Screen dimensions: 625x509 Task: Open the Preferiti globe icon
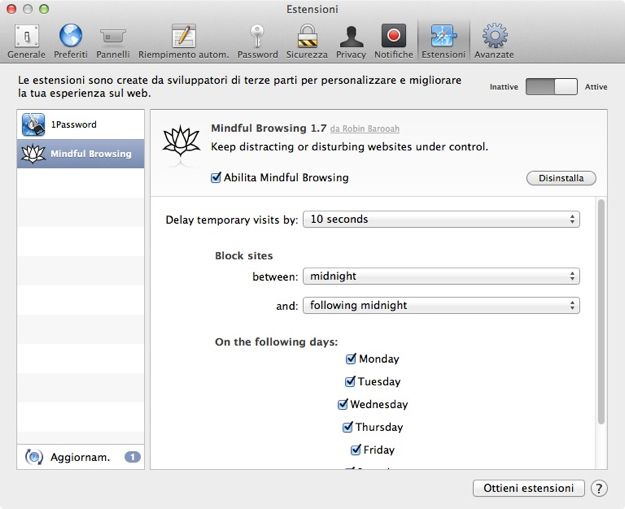(71, 35)
